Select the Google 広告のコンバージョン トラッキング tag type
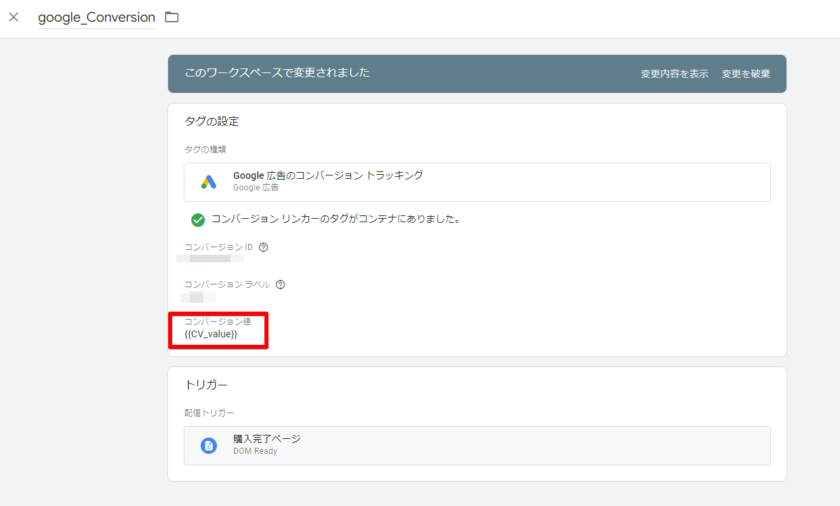Screen dimensions: 840x506 click(x=327, y=175)
